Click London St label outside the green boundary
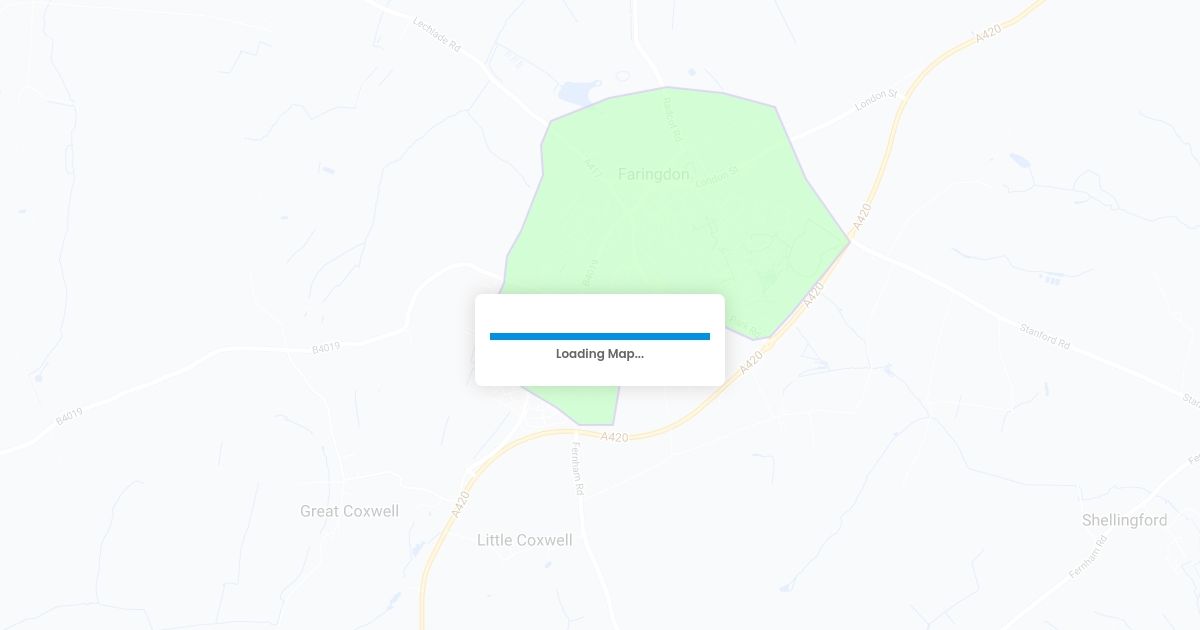 click(x=878, y=101)
